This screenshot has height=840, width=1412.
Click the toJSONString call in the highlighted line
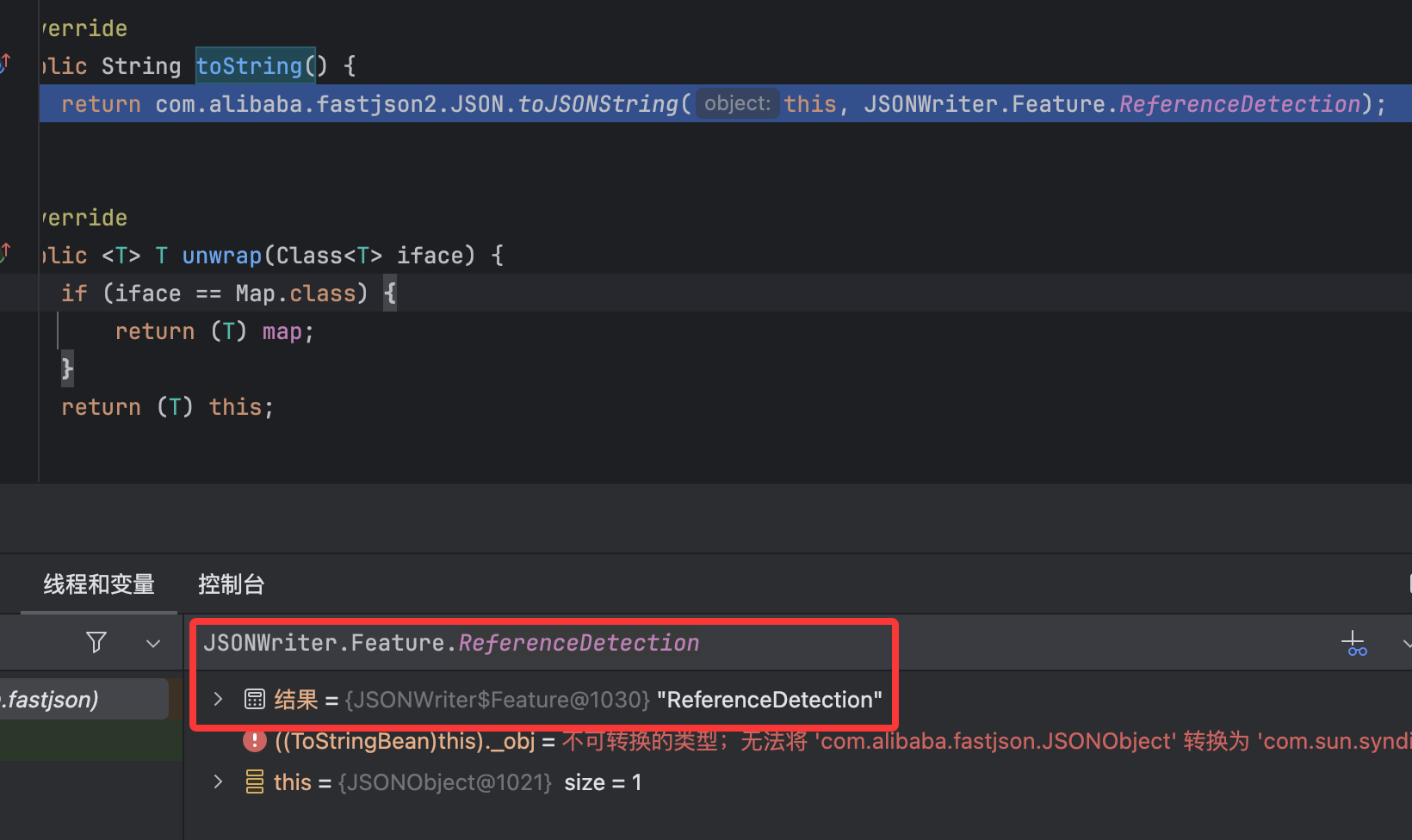[x=598, y=104]
